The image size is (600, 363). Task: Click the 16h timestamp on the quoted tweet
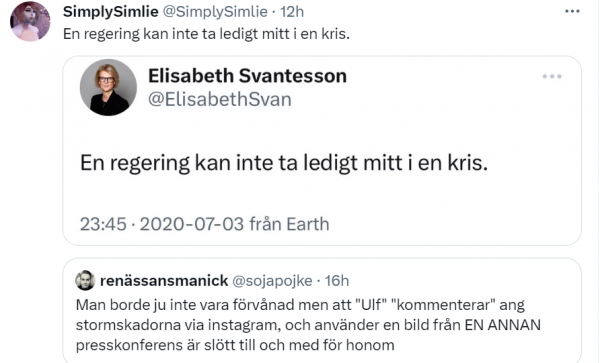tap(337, 281)
